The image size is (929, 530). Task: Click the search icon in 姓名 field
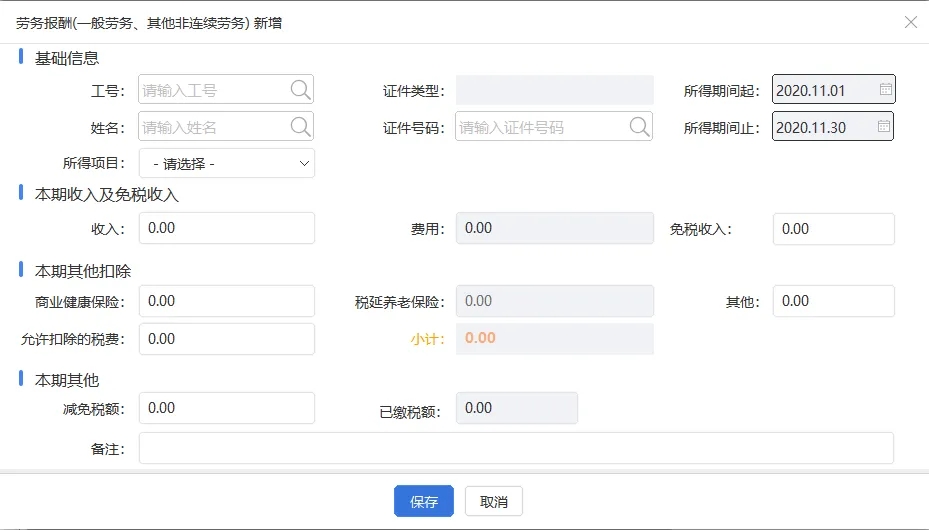click(x=300, y=127)
